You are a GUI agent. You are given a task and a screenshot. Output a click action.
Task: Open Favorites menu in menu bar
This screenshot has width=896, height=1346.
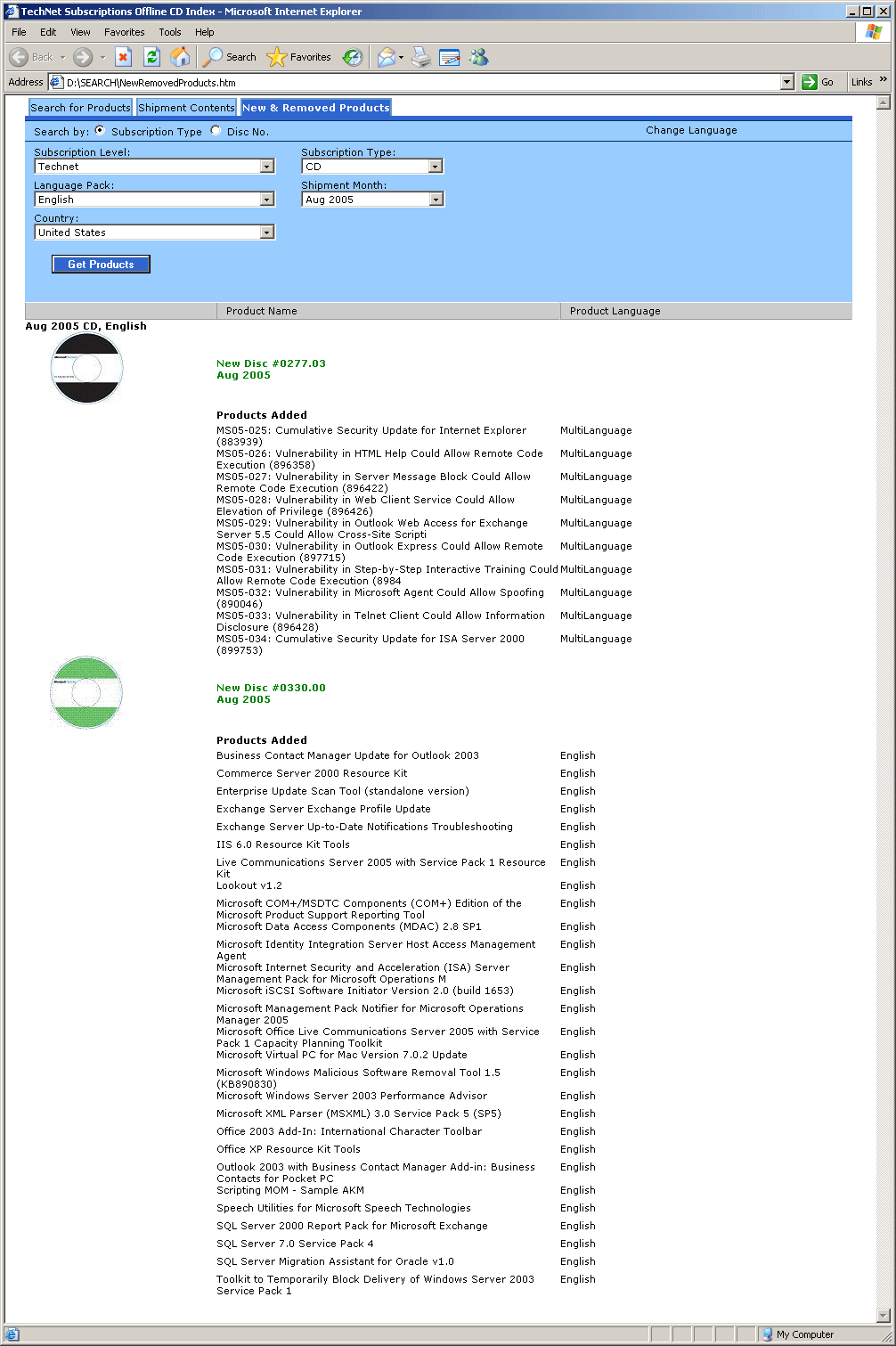click(125, 32)
